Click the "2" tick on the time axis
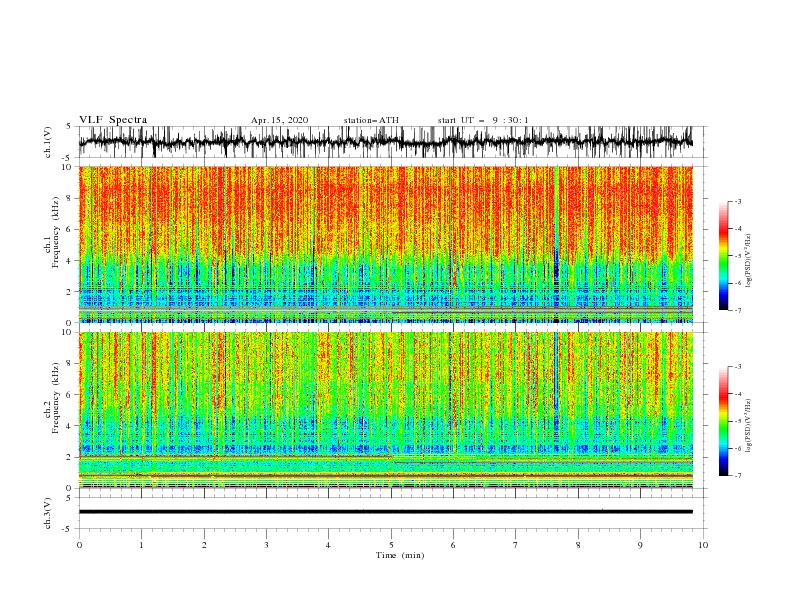792x612 pixels. click(x=204, y=545)
